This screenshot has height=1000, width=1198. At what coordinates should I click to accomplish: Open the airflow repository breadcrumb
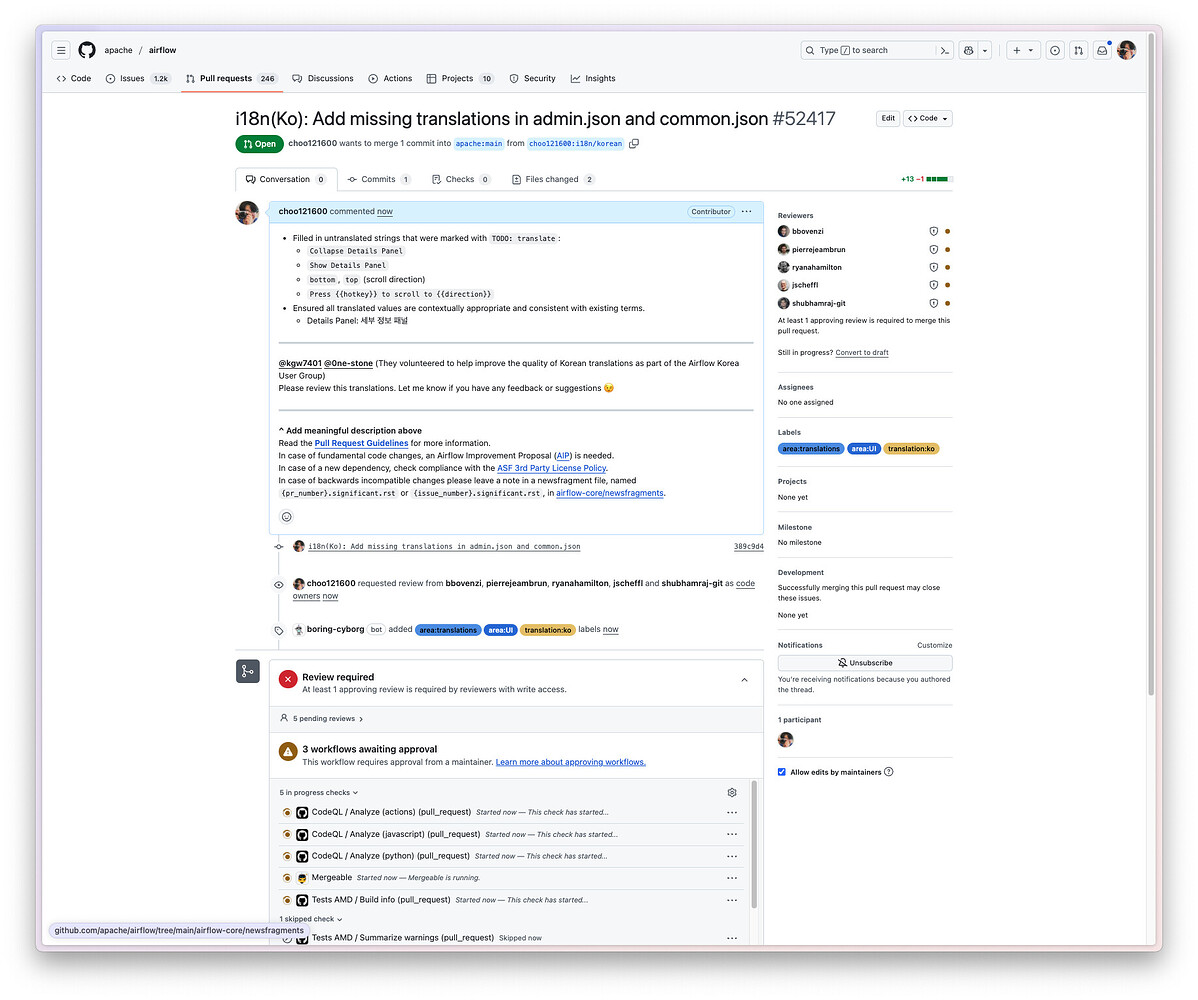162,50
